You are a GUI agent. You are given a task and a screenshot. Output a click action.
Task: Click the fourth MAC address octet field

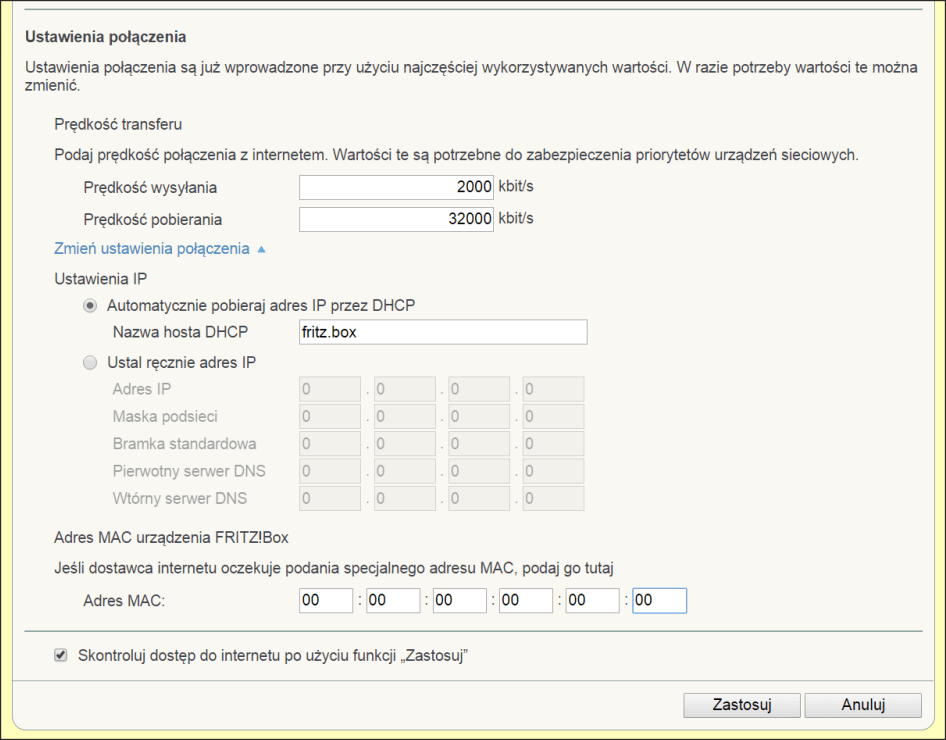pos(526,600)
